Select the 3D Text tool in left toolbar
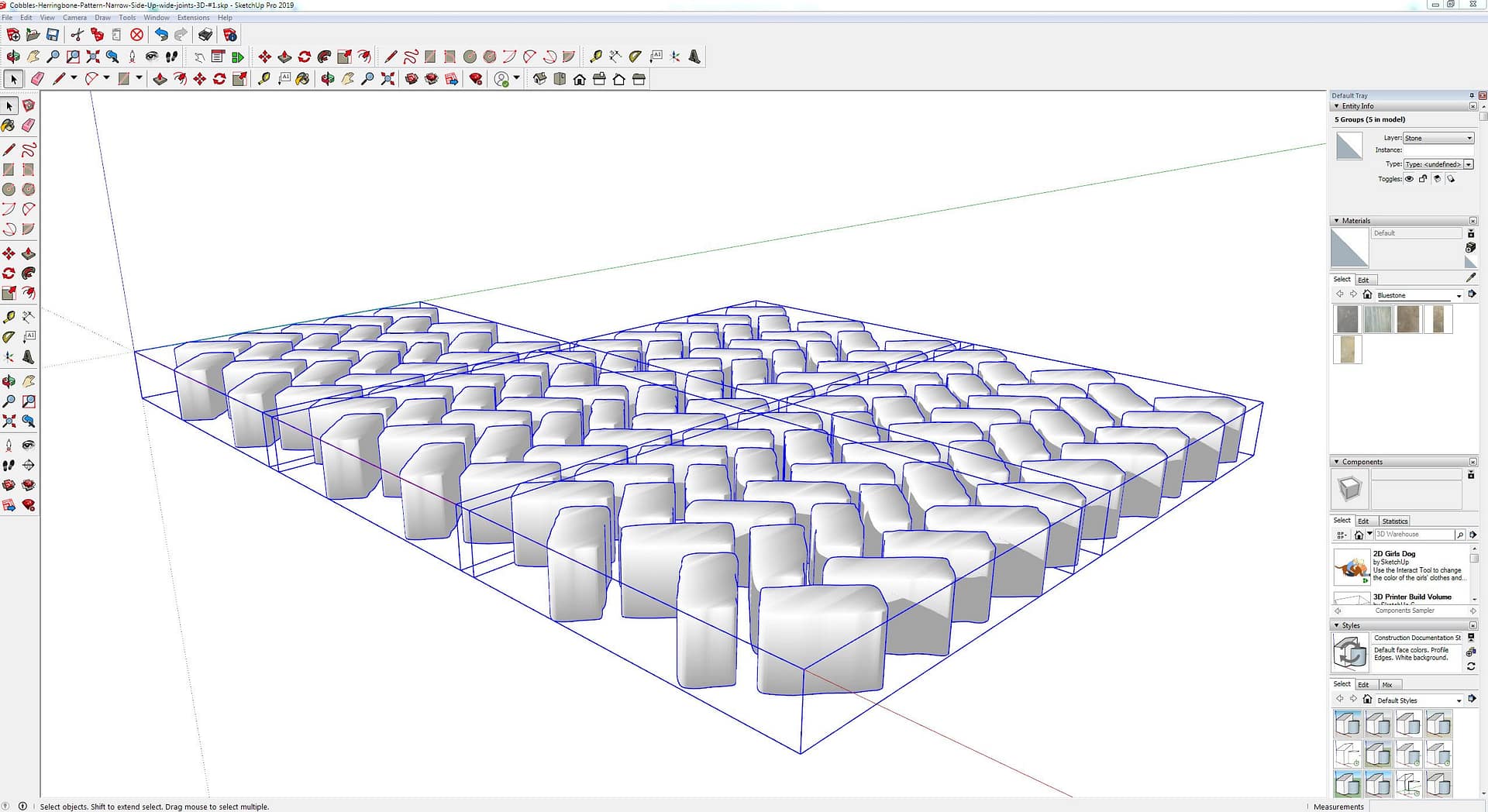Image resolution: width=1488 pixels, height=812 pixels. point(29,357)
